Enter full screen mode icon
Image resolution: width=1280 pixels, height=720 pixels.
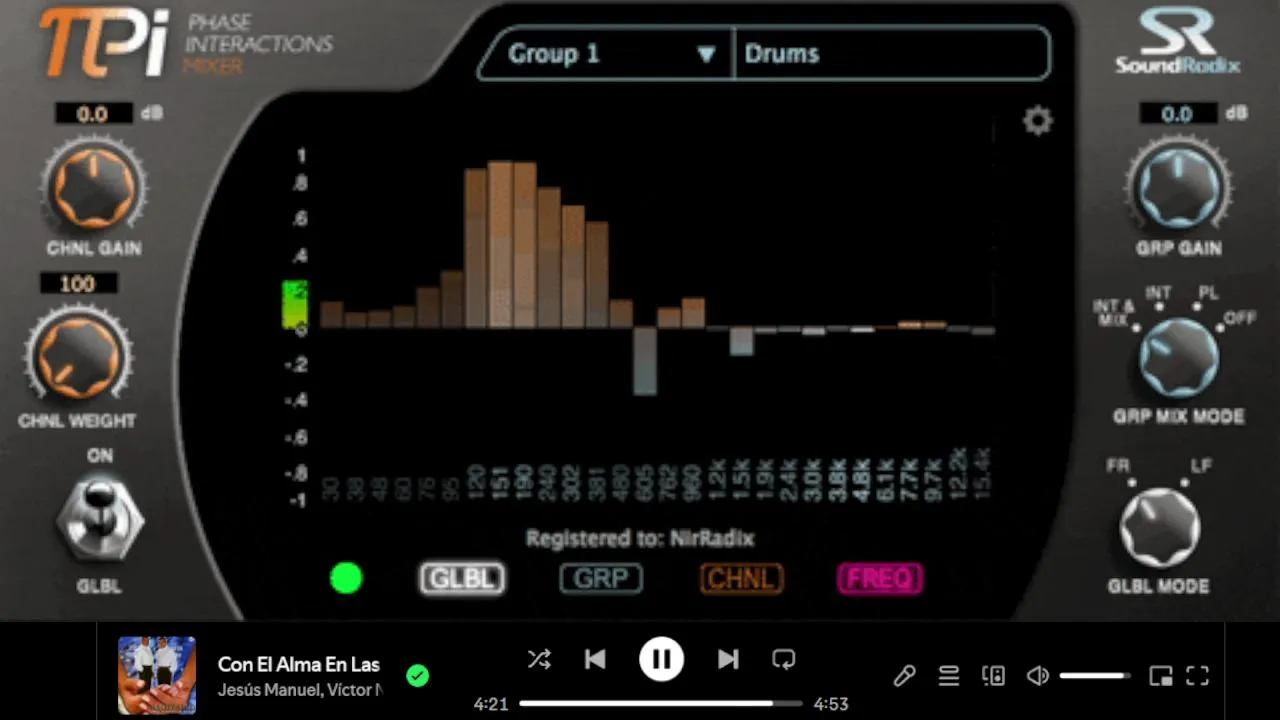coord(1198,676)
